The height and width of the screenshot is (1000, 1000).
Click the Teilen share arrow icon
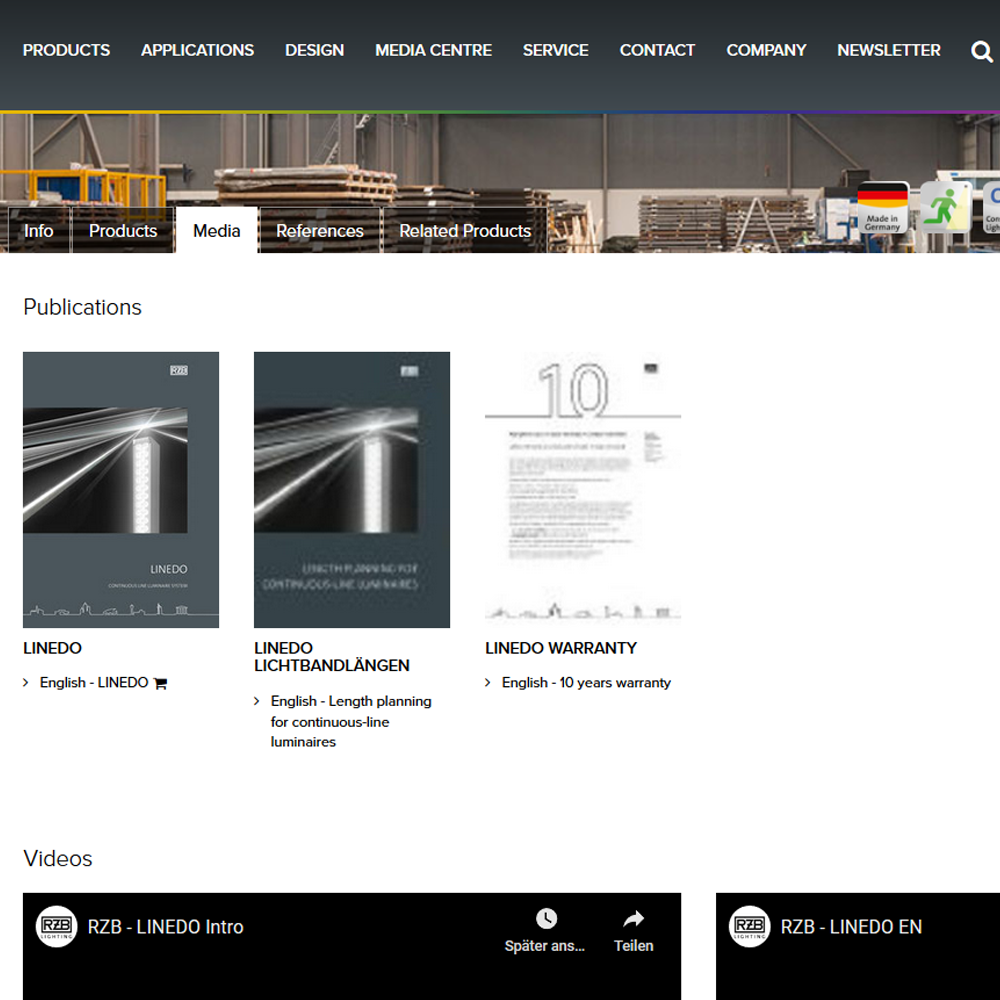click(x=633, y=918)
